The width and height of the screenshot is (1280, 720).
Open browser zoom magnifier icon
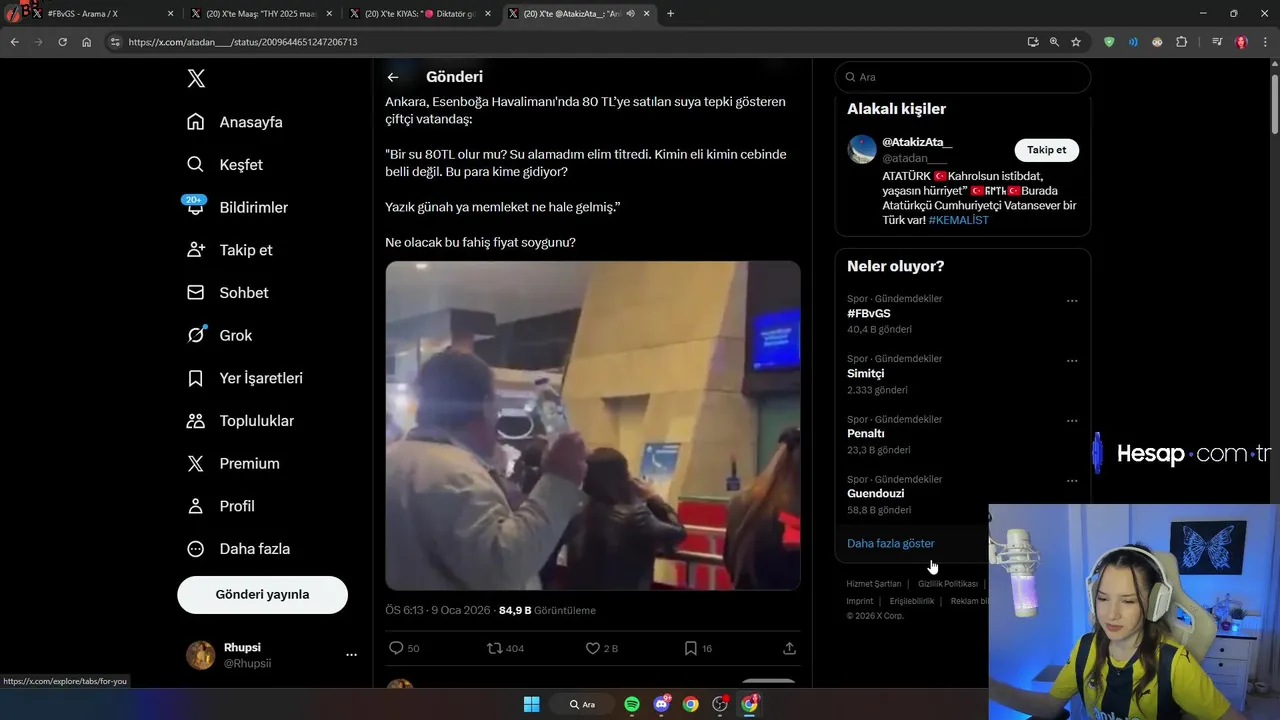1054,42
